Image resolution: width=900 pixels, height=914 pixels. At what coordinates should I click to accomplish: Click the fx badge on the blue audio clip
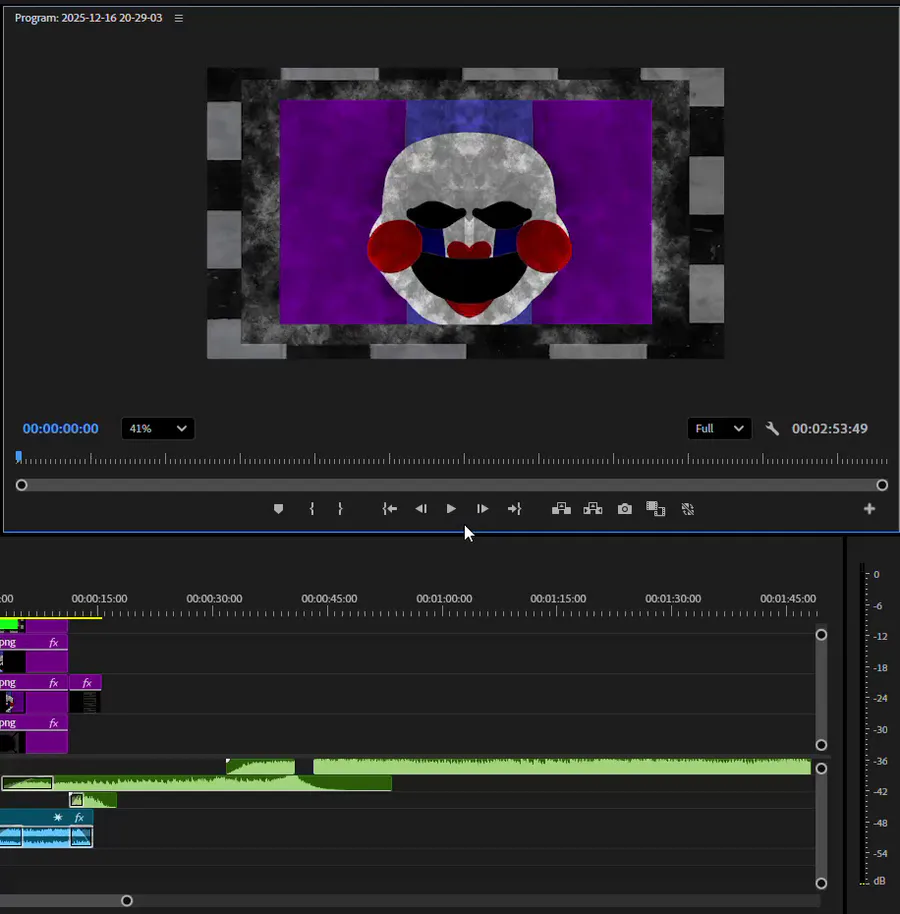pyautogui.click(x=79, y=818)
